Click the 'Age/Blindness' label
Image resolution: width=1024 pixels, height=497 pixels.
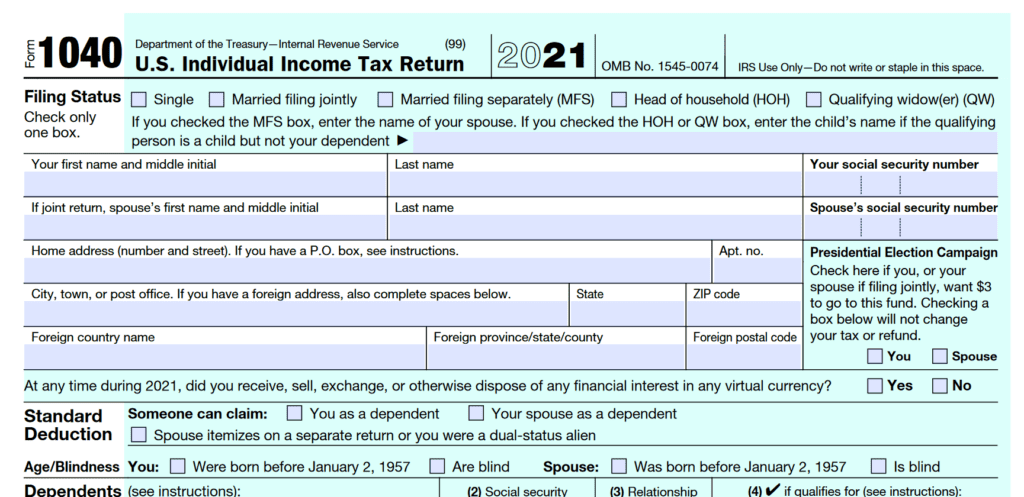tap(72, 467)
